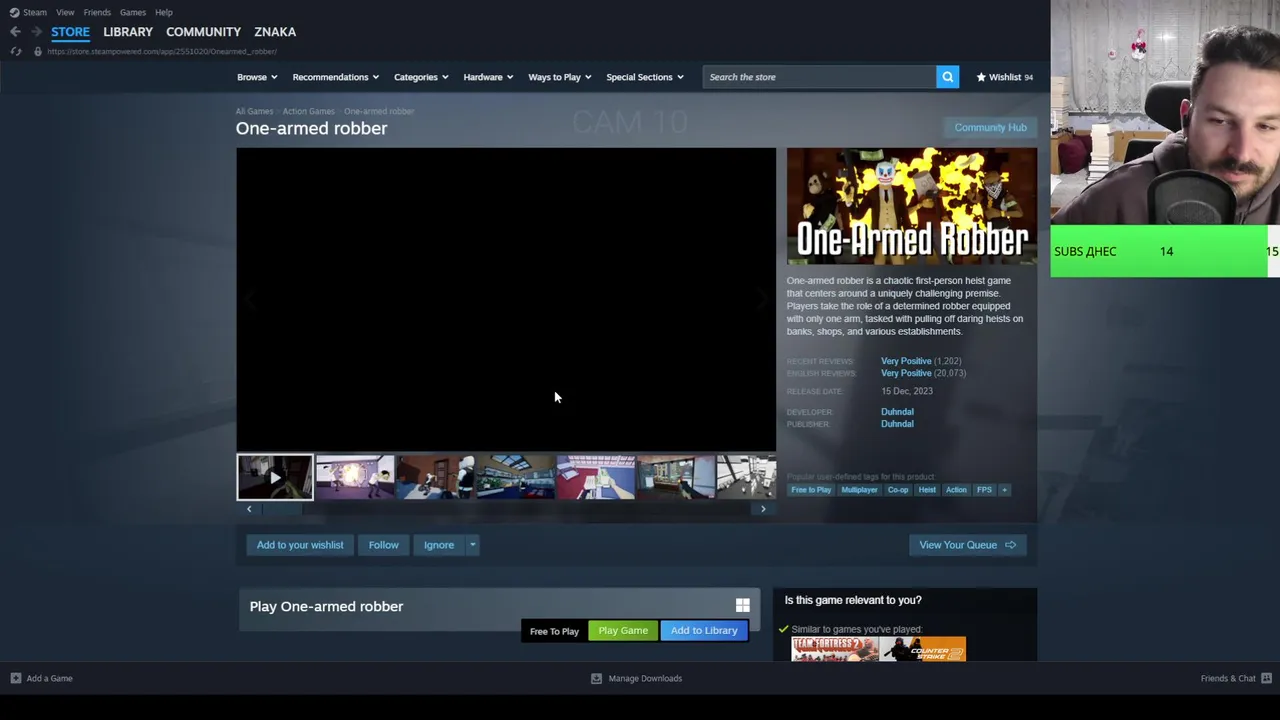The height and width of the screenshot is (720, 1280).
Task: Click the Community Hub button
Action: click(x=990, y=127)
